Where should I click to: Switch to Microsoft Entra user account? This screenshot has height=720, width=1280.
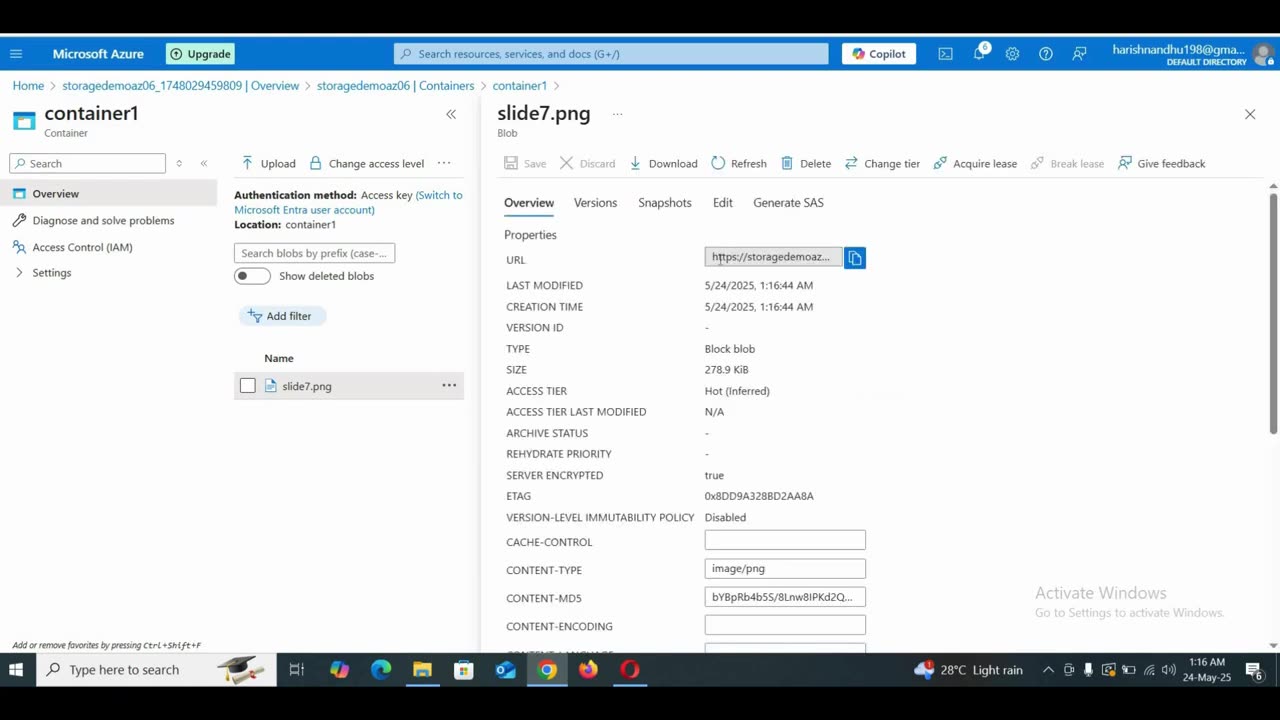pyautogui.click(x=348, y=203)
